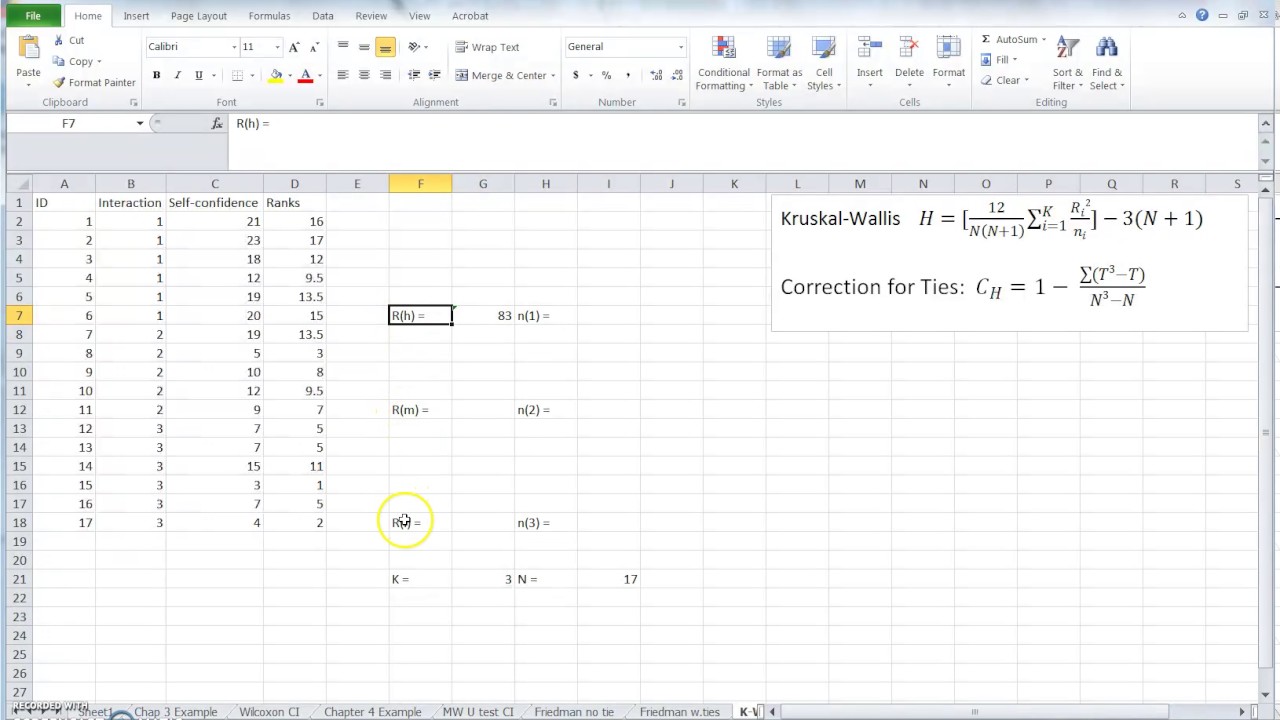The width and height of the screenshot is (1280, 720).
Task: Open the Sort & Filter dropdown
Action: coord(1067,64)
